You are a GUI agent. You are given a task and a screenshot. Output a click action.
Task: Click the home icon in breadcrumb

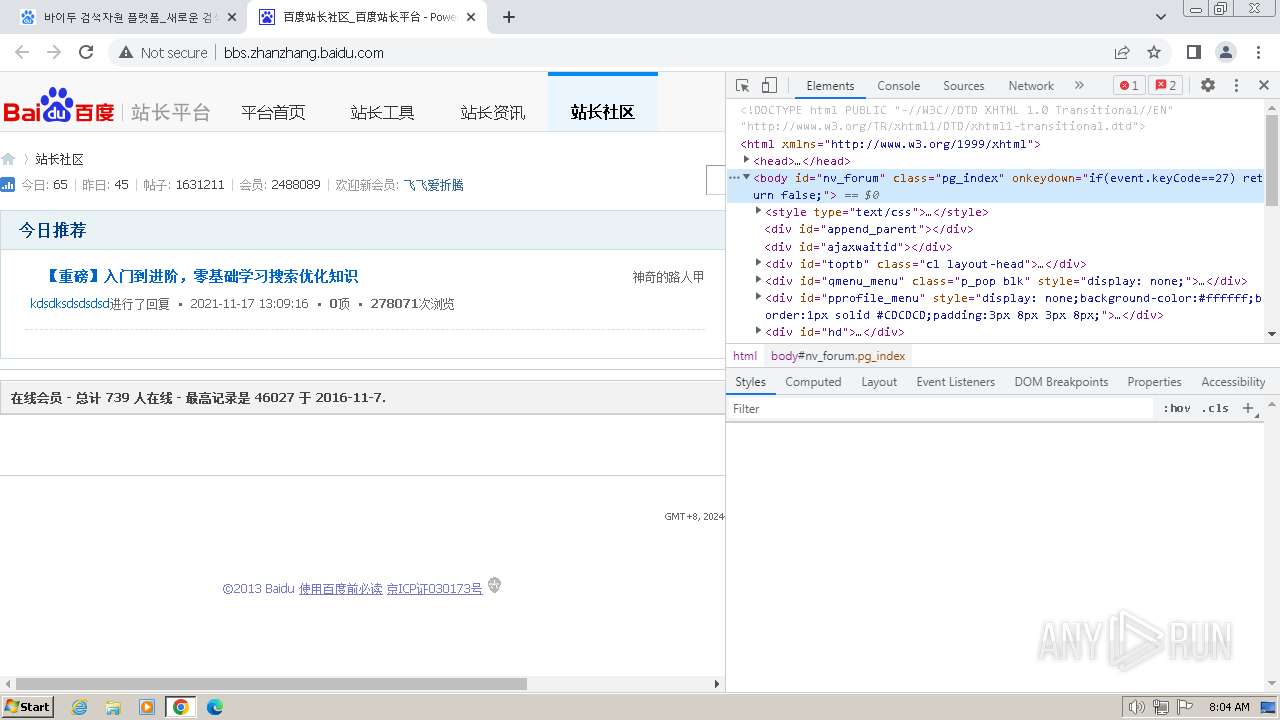point(8,160)
